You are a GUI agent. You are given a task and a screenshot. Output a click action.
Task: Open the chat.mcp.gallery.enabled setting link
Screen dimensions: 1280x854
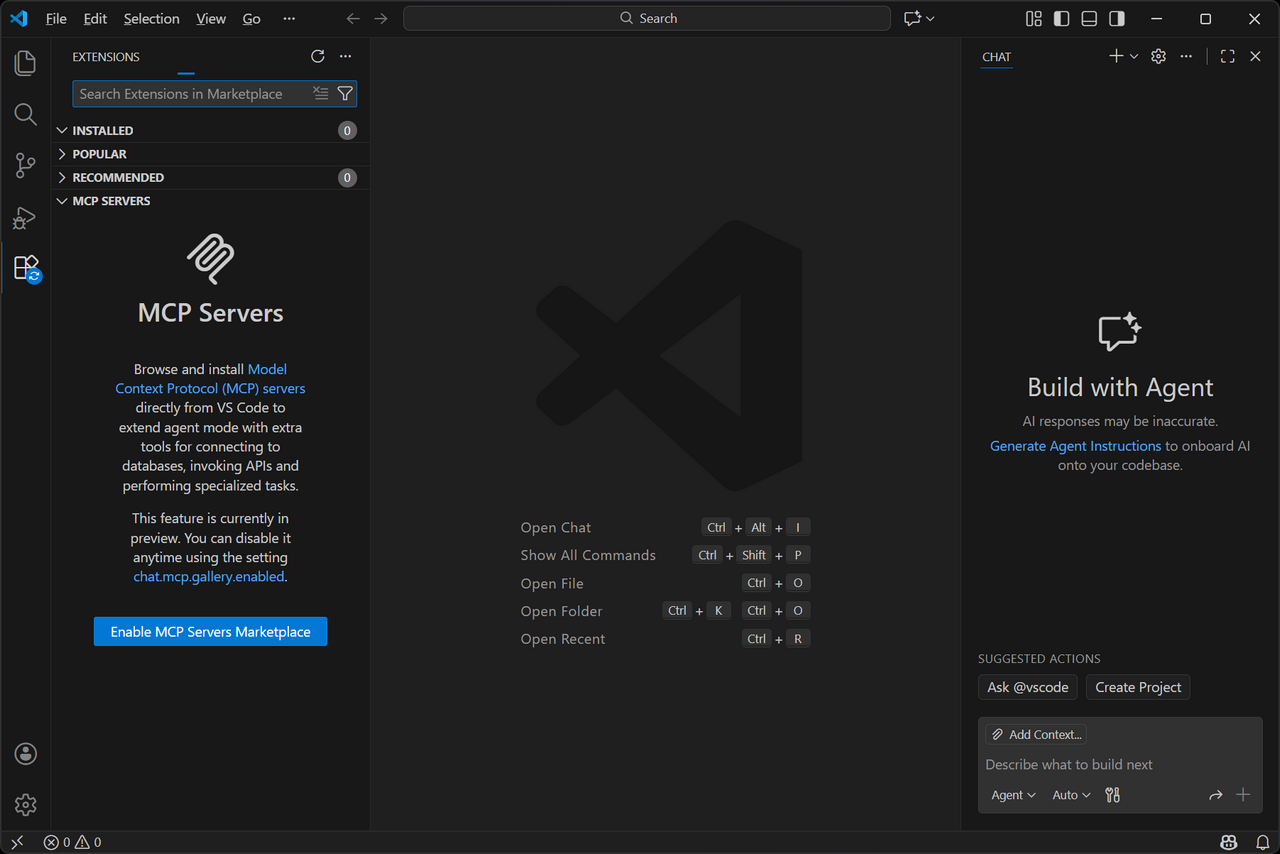[x=209, y=577]
